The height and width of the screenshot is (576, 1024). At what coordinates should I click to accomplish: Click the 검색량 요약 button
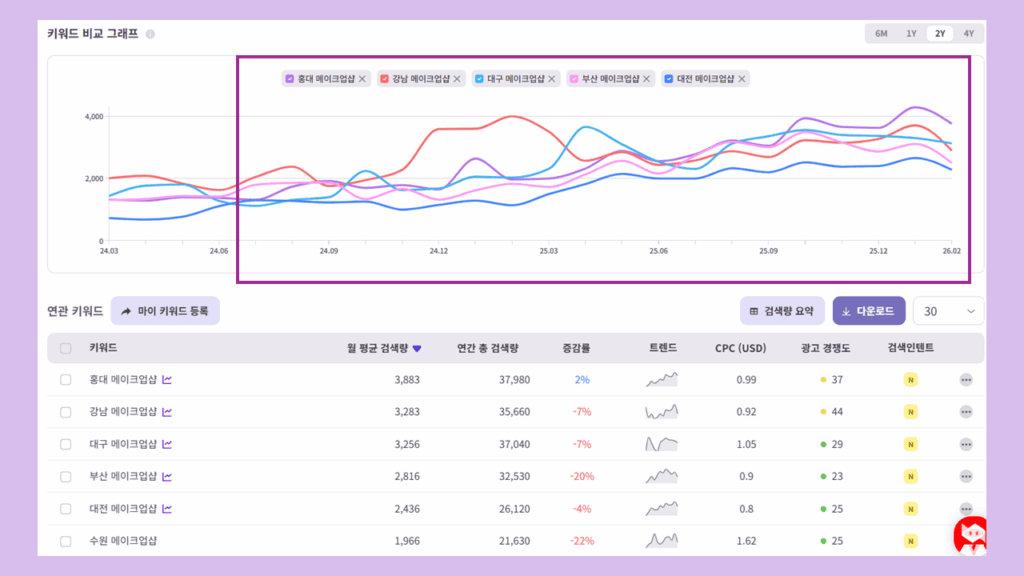click(x=783, y=311)
